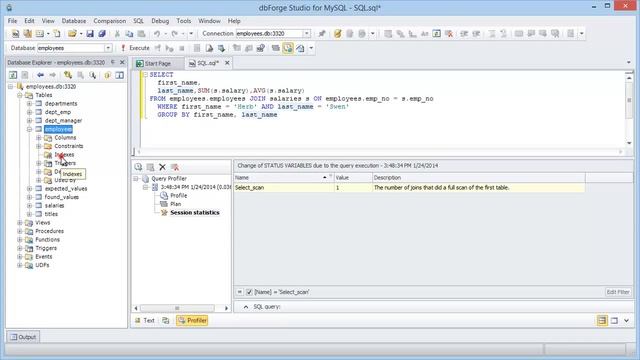Image resolution: width=640 pixels, height=360 pixels.
Task: Click the SQL editor vertical scrollbar down arrow
Action: (629, 143)
